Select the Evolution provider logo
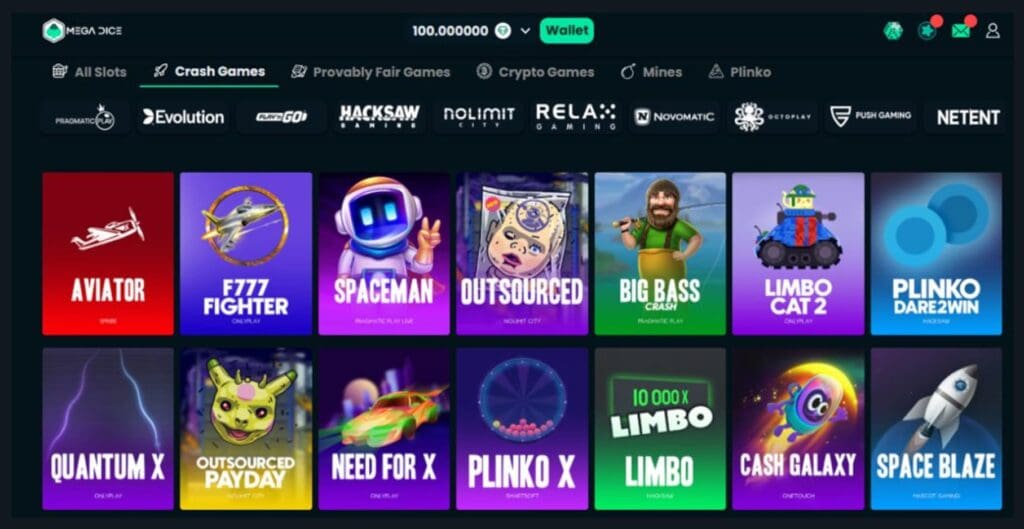Screen dimensions: 1024x529 click(x=184, y=118)
